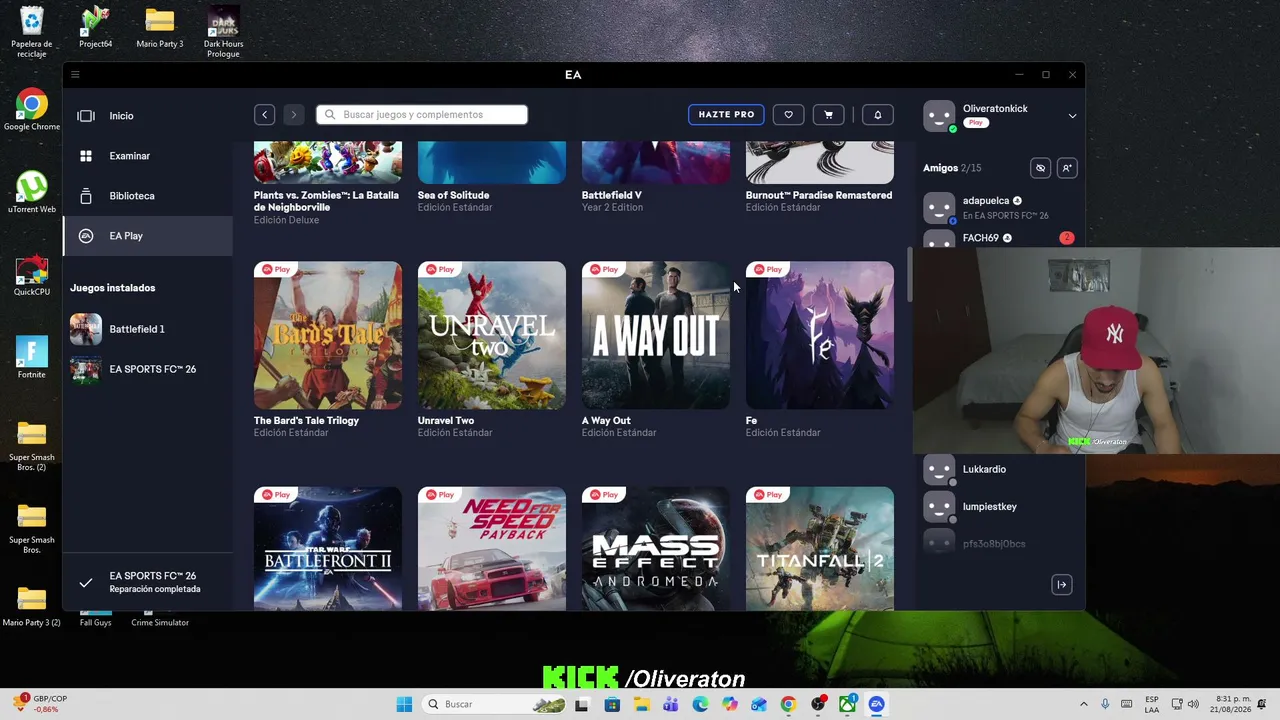Open Microsoft Store from the taskbar
Screen dimensions: 1280x720
(612, 704)
